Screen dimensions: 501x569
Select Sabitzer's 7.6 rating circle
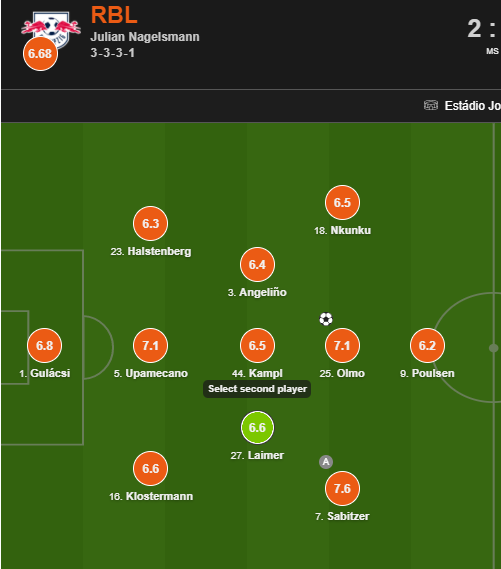342,488
